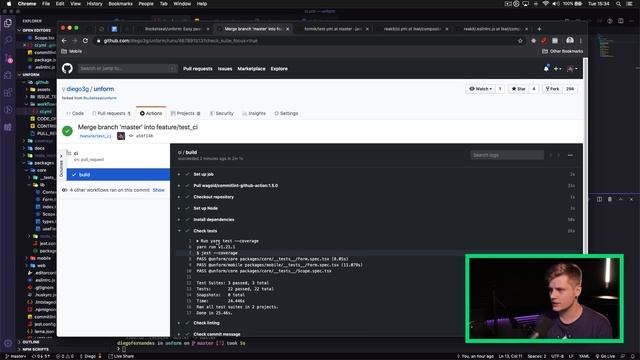Switch to the reakit eslintrc.js Chrome tab
The width and height of the screenshot is (640, 360).
tap(492, 29)
